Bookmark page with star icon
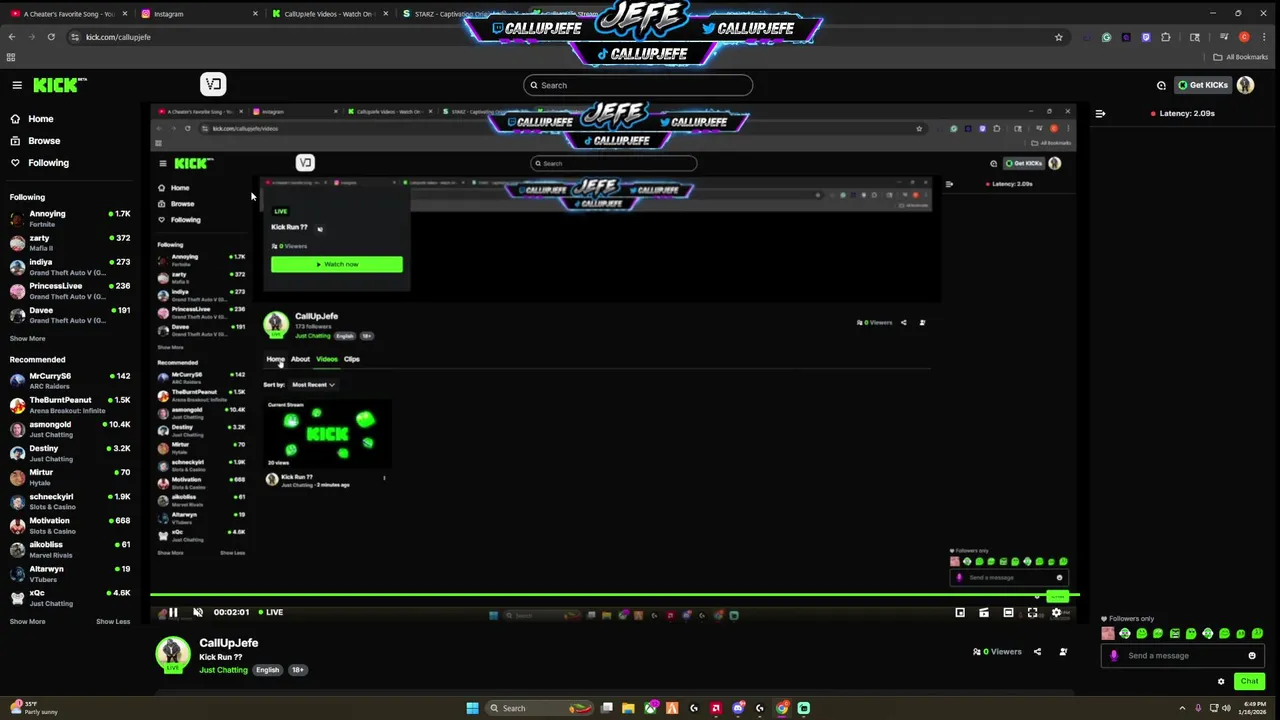This screenshot has height=720, width=1280. (x=1058, y=37)
